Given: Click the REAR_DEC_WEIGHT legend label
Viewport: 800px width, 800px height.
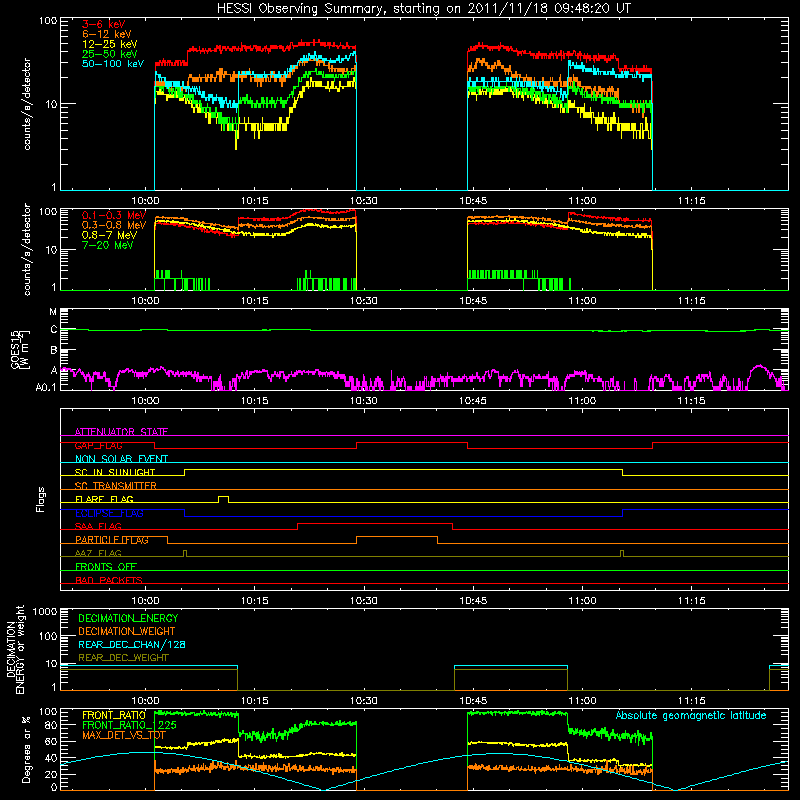Looking at the screenshot, I should [123, 658].
